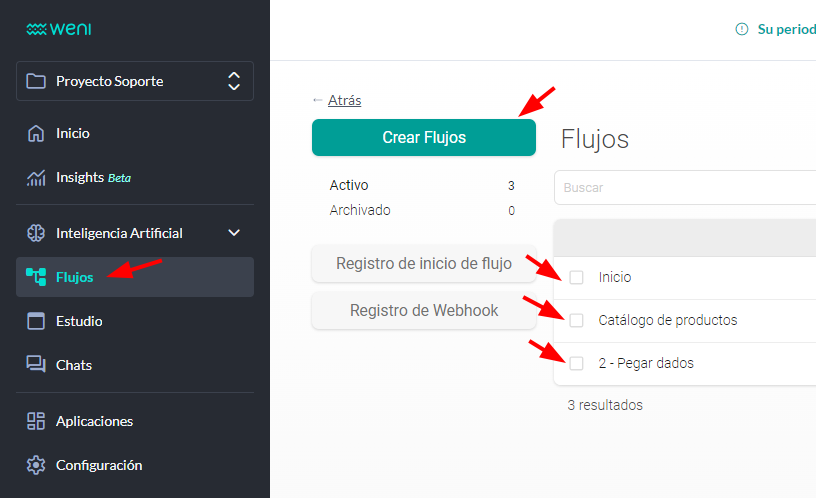Open the Proyecto Soporte project selector arrows

click(x=234, y=81)
